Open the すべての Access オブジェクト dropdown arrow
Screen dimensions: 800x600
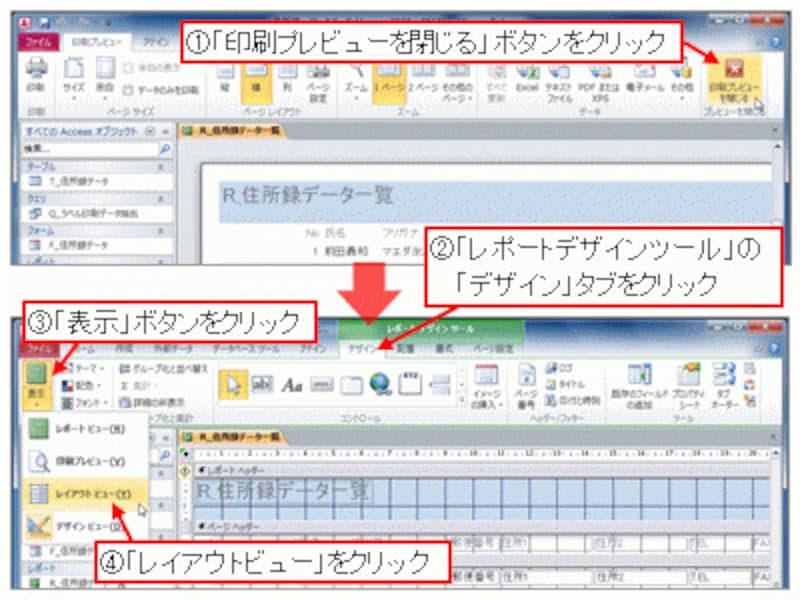point(150,132)
